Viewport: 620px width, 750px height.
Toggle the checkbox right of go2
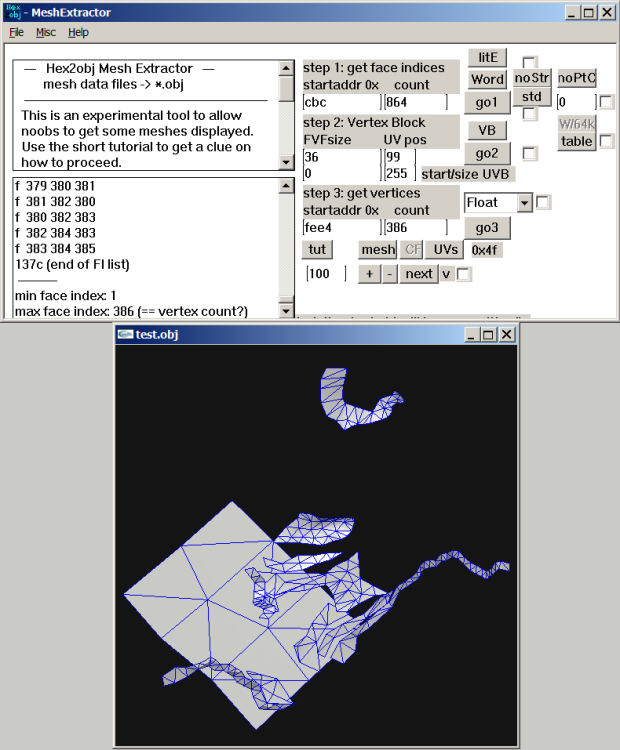pyautogui.click(x=529, y=154)
